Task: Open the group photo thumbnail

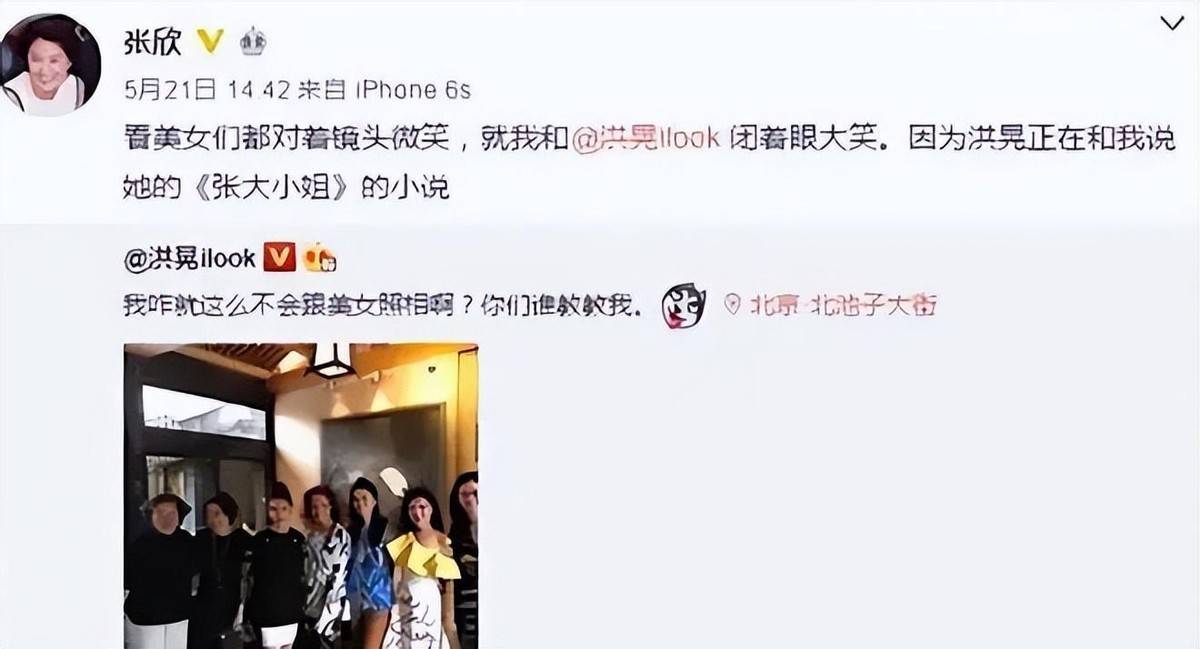Action: [x=301, y=496]
